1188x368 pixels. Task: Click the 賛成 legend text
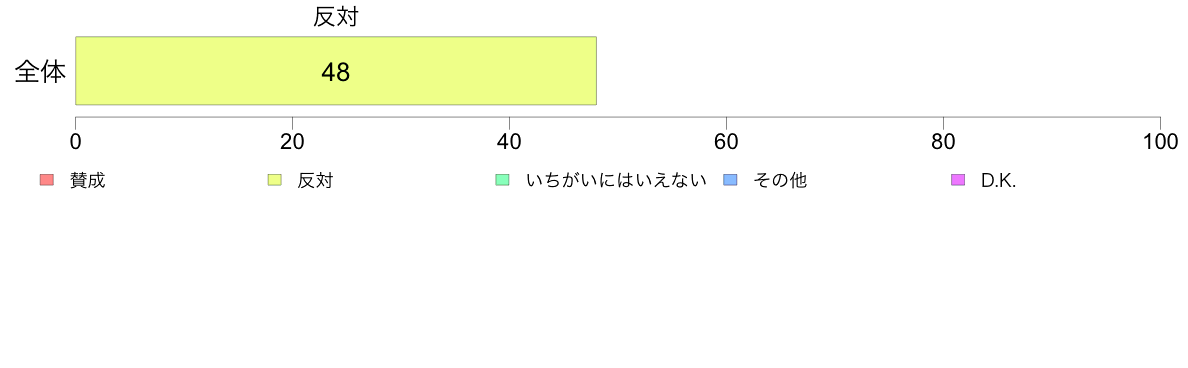point(87,181)
